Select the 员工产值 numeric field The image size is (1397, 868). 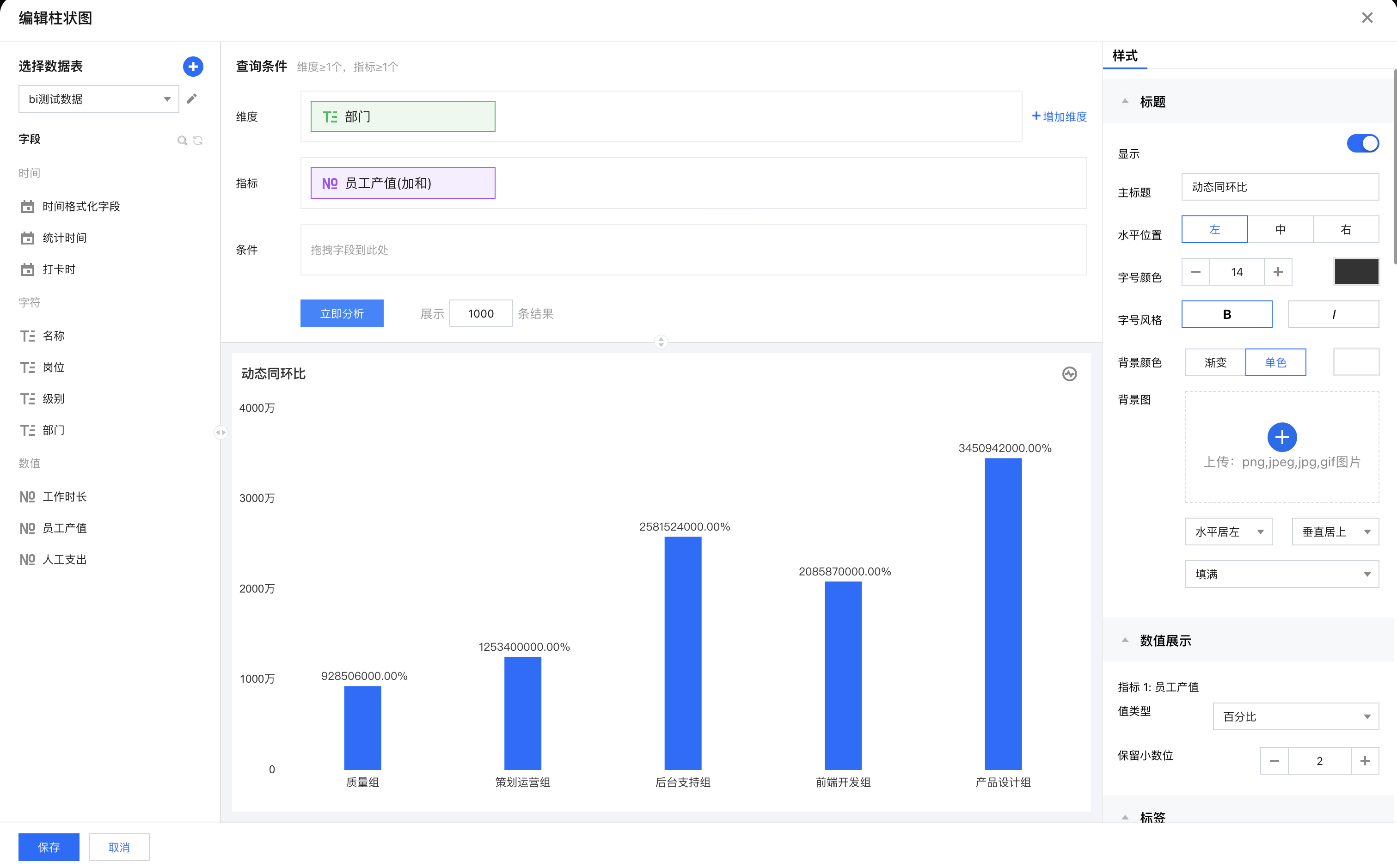[x=64, y=528]
